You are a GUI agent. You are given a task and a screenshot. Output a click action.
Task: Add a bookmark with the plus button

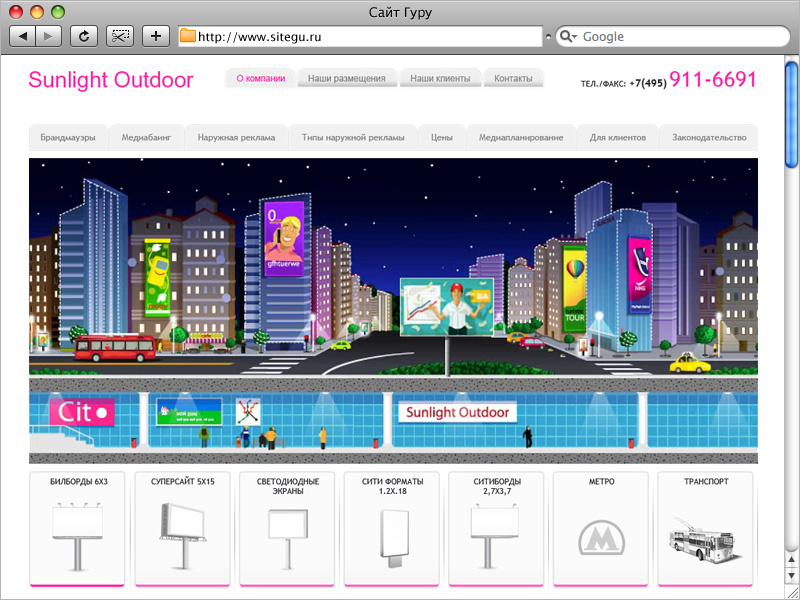[x=156, y=36]
